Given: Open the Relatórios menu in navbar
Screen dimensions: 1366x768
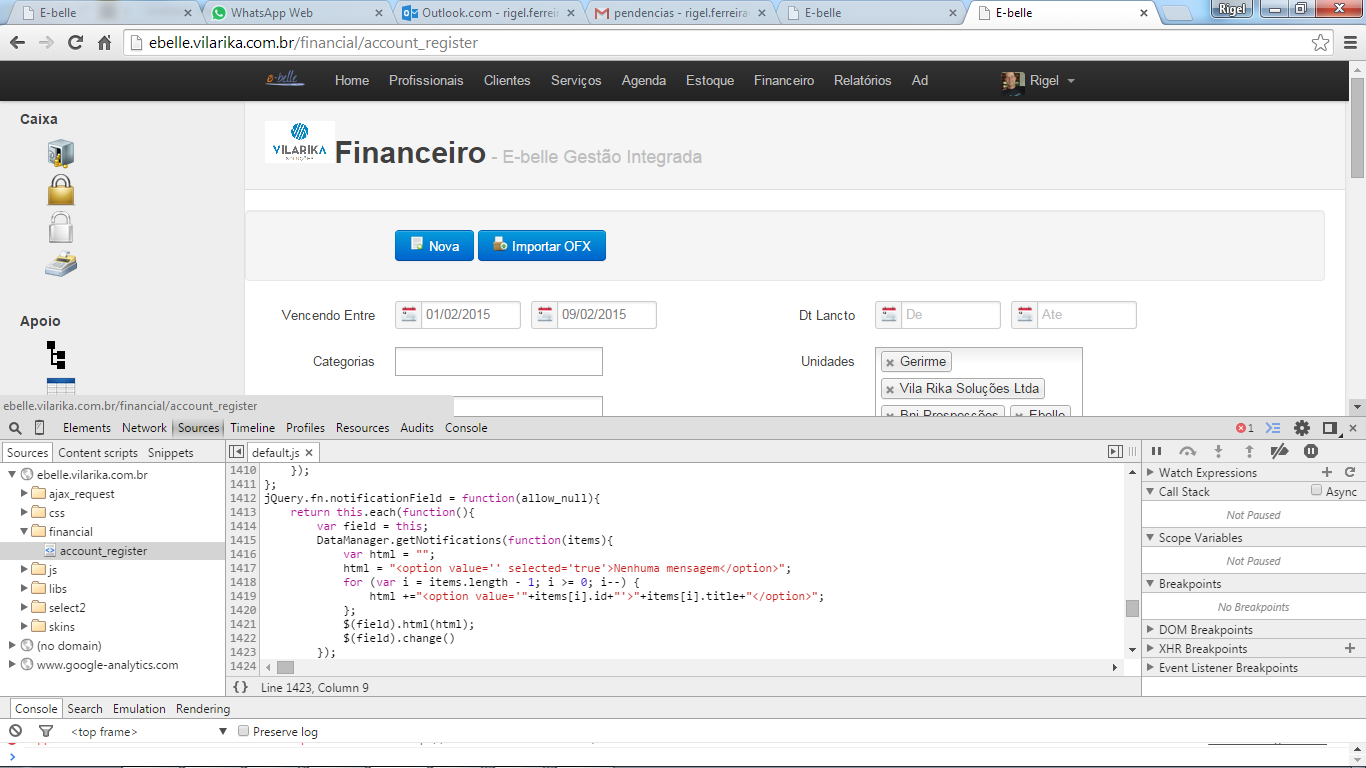Looking at the screenshot, I should coord(862,81).
